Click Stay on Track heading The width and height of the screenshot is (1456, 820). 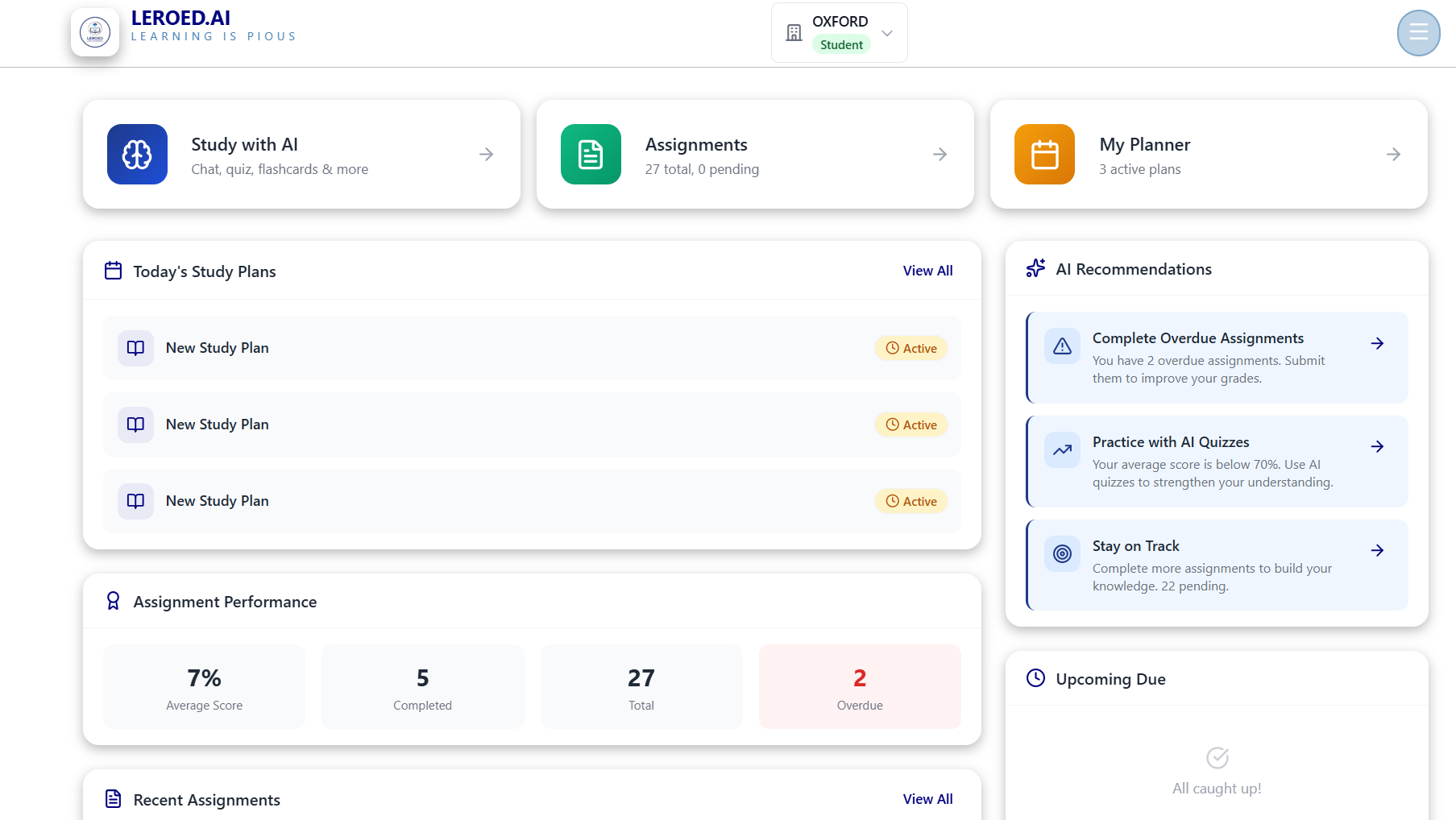click(1135, 546)
